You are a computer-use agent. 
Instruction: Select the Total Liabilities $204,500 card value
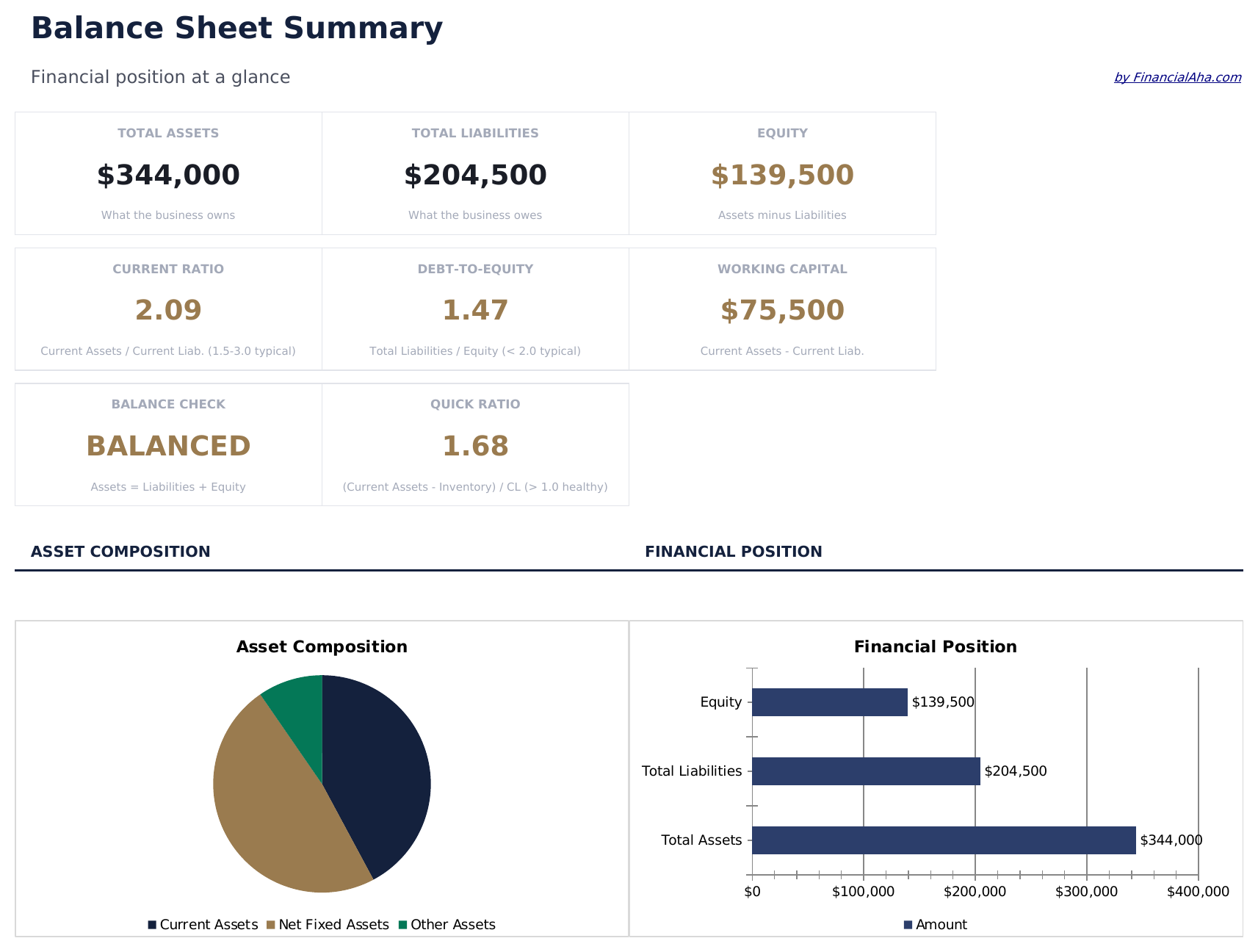click(x=475, y=175)
